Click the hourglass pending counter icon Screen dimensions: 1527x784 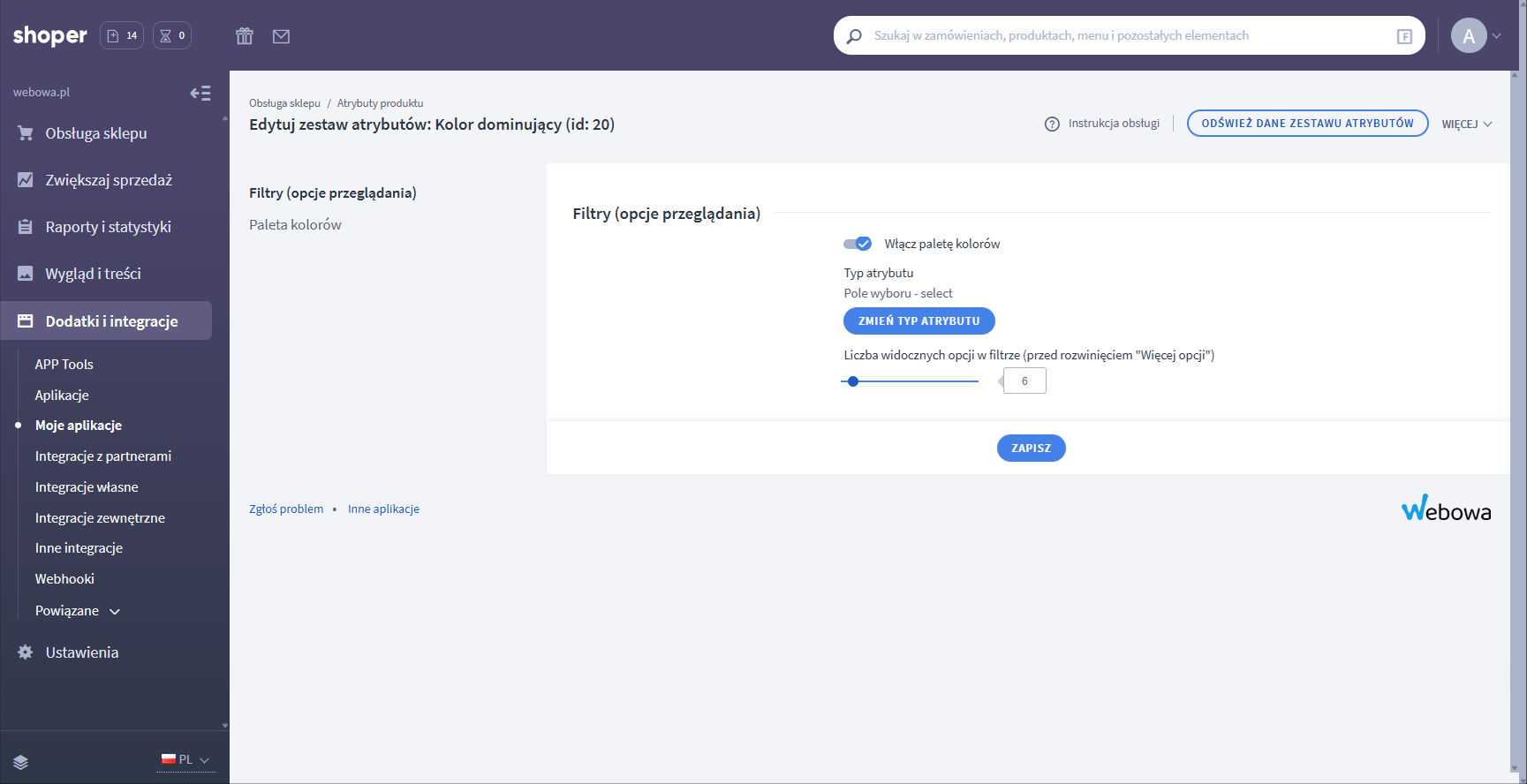coord(172,35)
